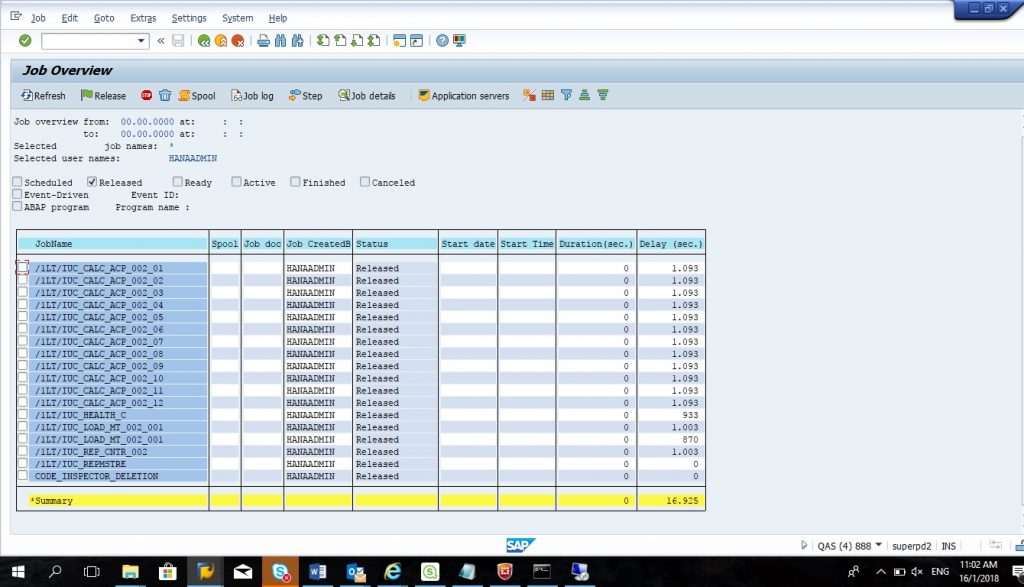The image size is (1024, 587).
Task: Open the Edit menu
Action: [69, 18]
